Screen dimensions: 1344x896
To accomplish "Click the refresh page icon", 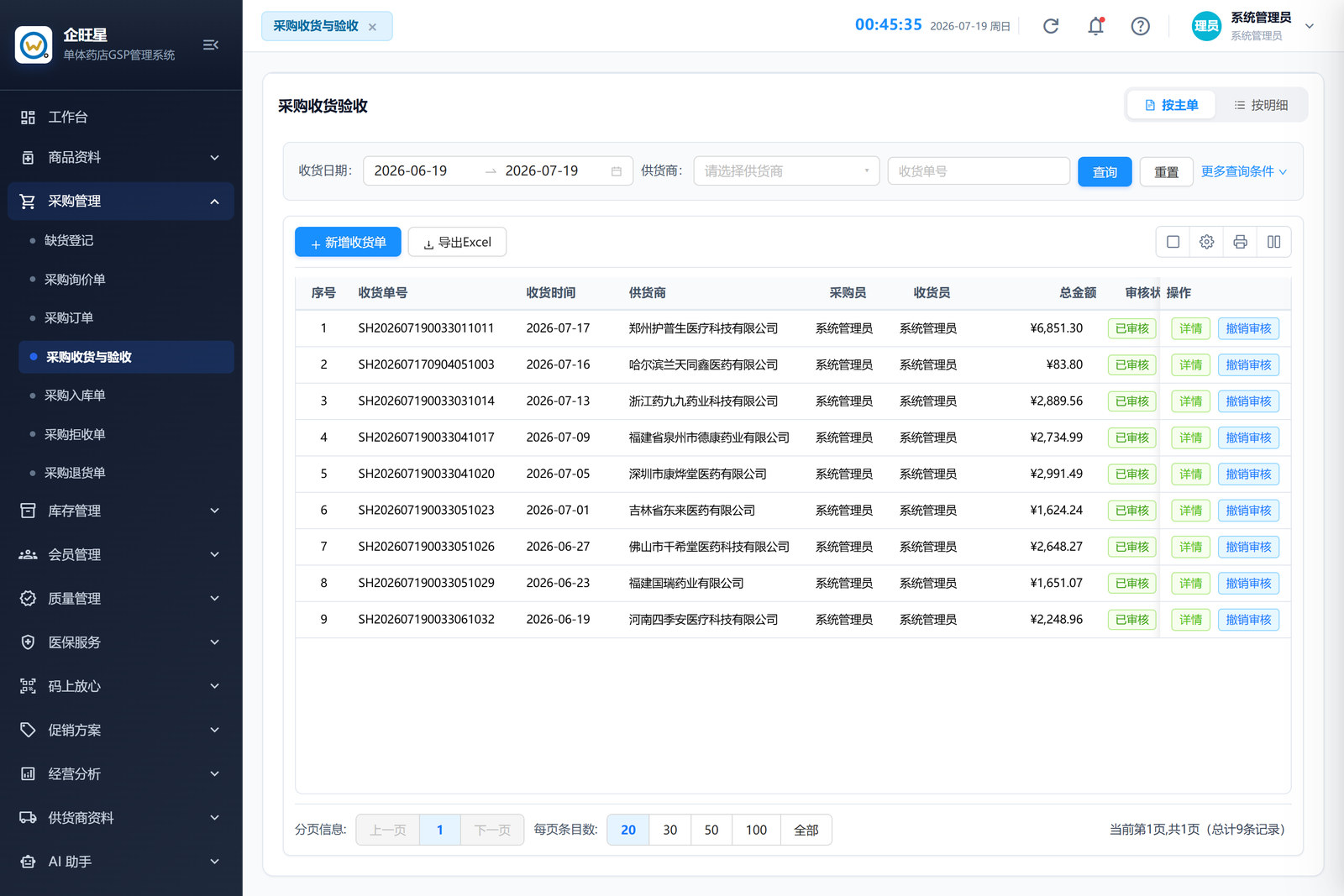I will pos(1051,26).
